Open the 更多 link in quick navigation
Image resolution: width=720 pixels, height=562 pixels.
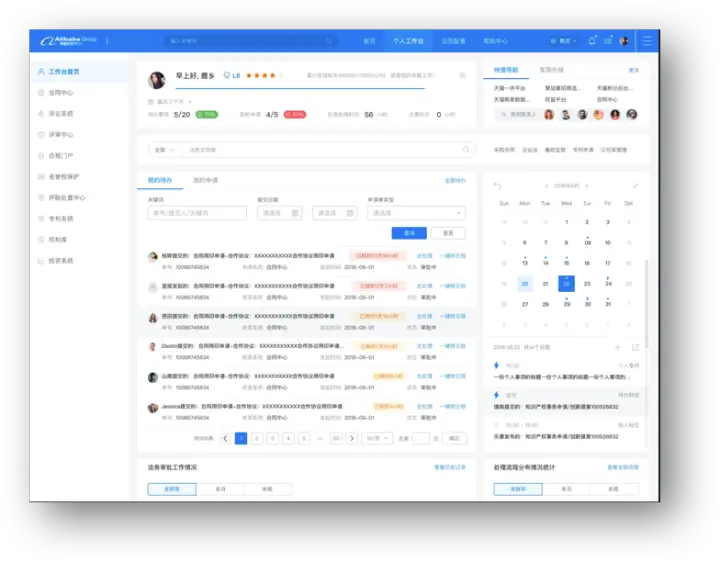(x=634, y=70)
